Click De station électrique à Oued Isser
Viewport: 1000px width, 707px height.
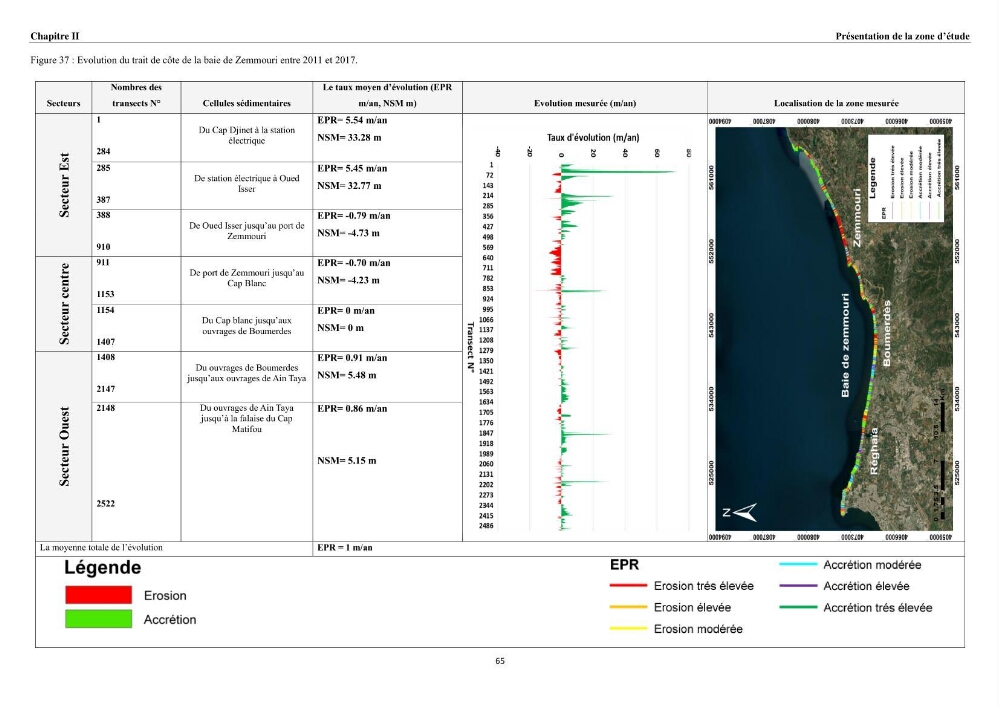[x=247, y=184]
